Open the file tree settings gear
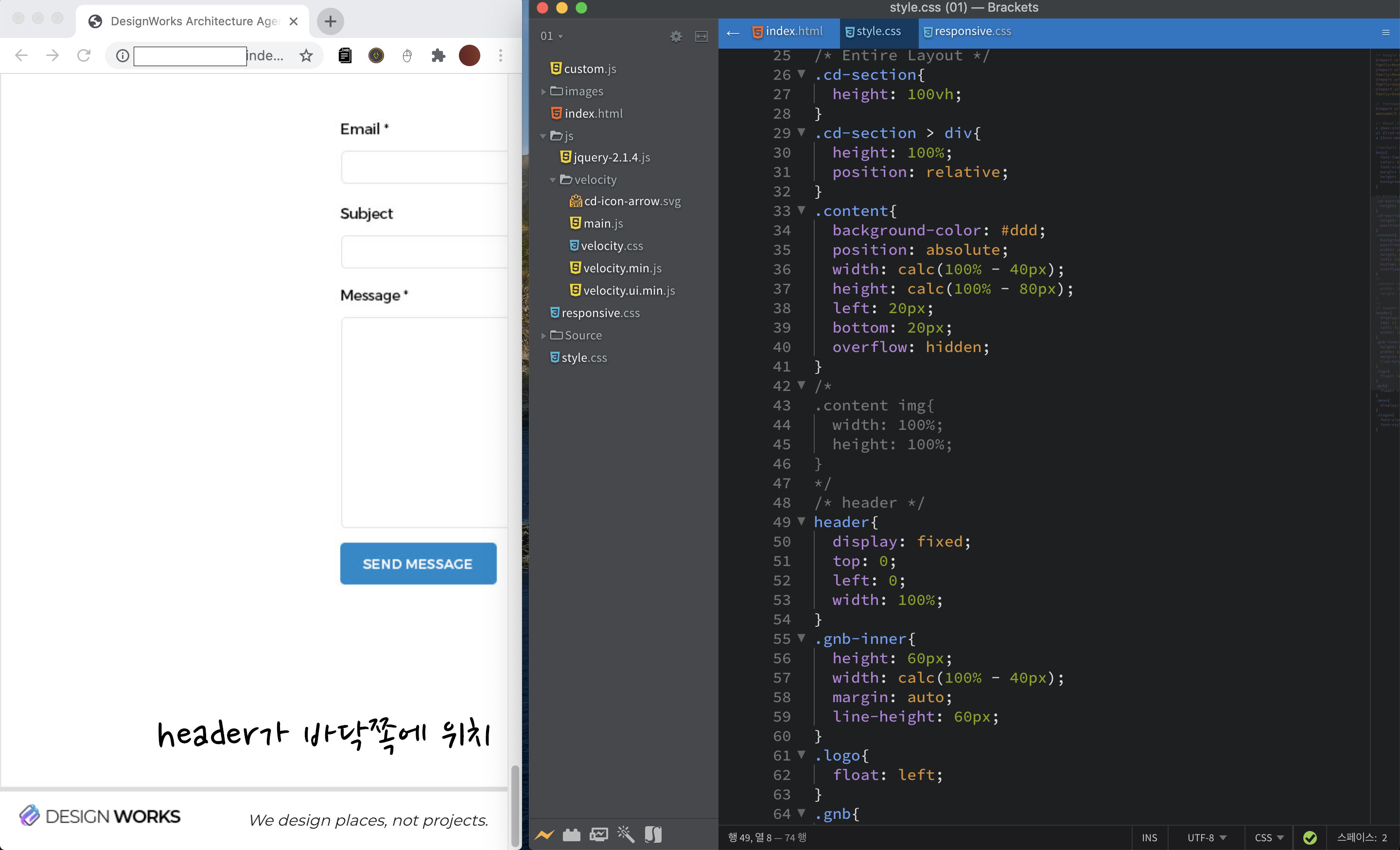Screen dimensions: 1400x850 tap(676, 36)
